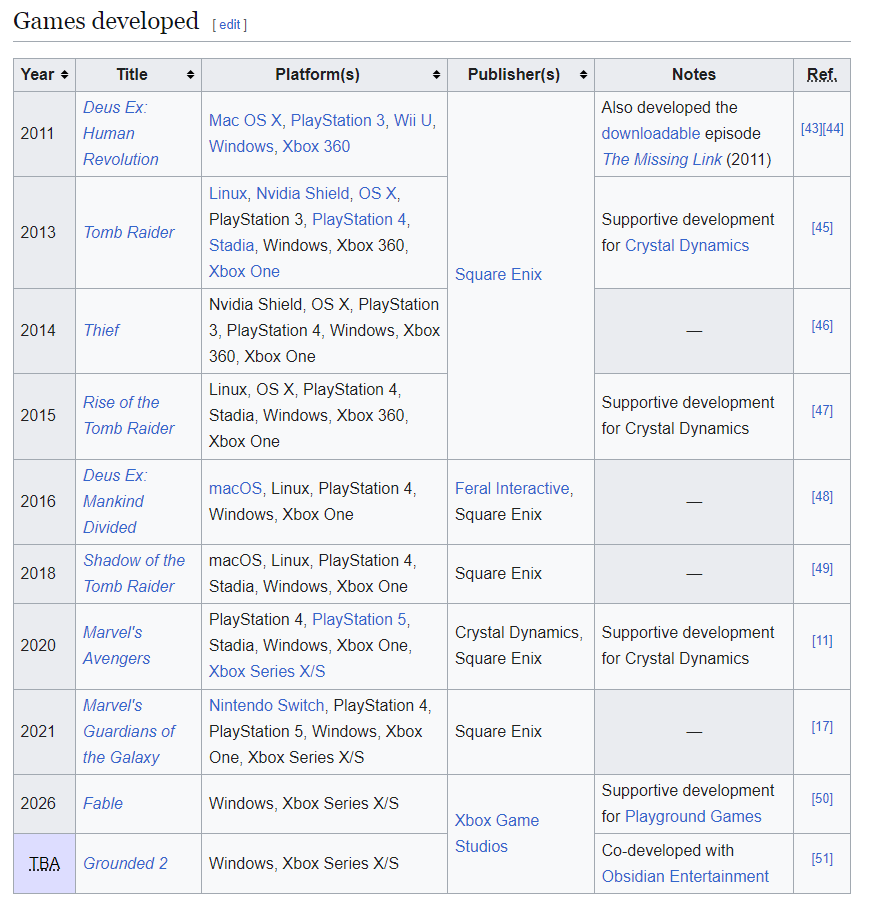The height and width of the screenshot is (905, 875).
Task: Open the Playground Games link
Action: [x=693, y=817]
